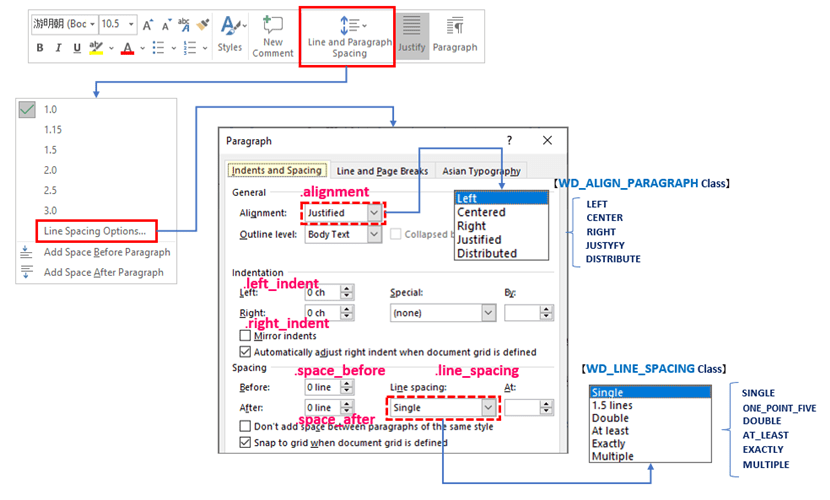
Task: Open the Bullets dropdown arrow
Action: point(173,49)
